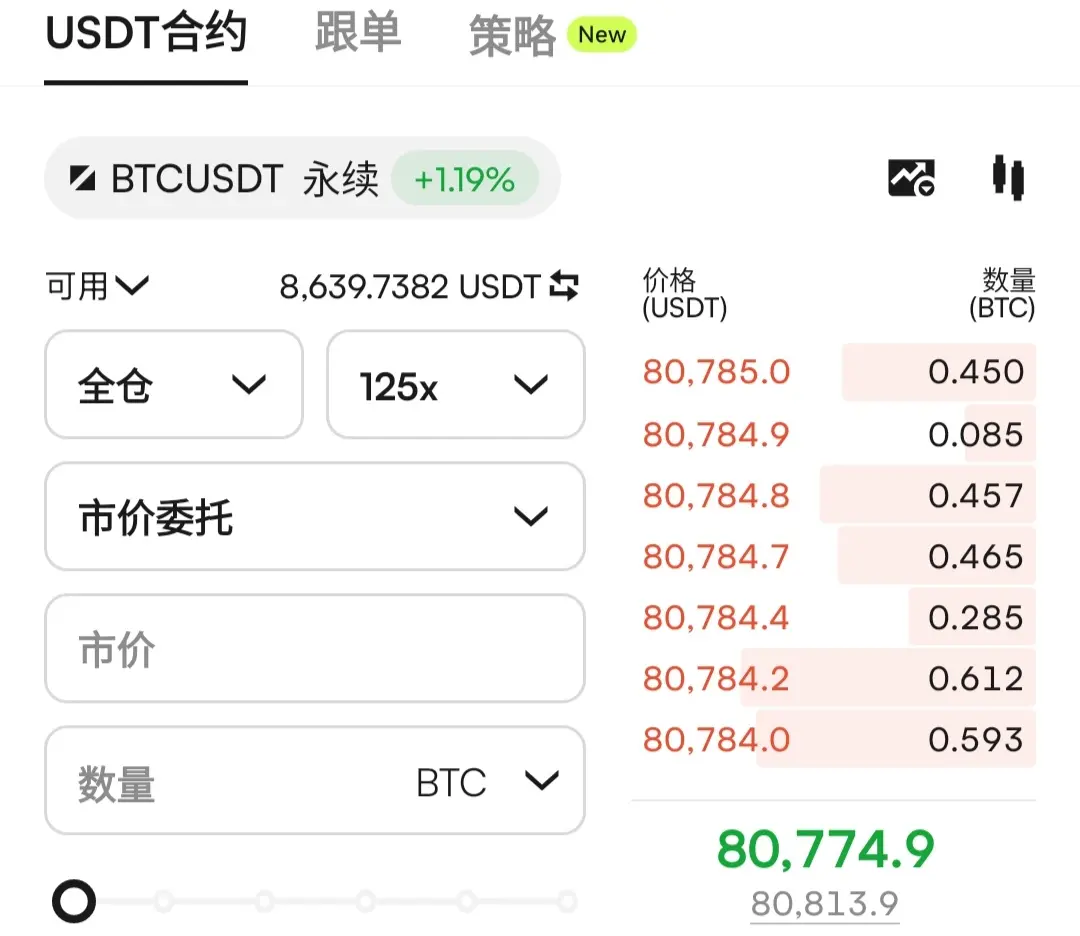Switch to the 策略 tab
Image resolution: width=1080 pixels, height=936 pixels.
click(x=512, y=36)
